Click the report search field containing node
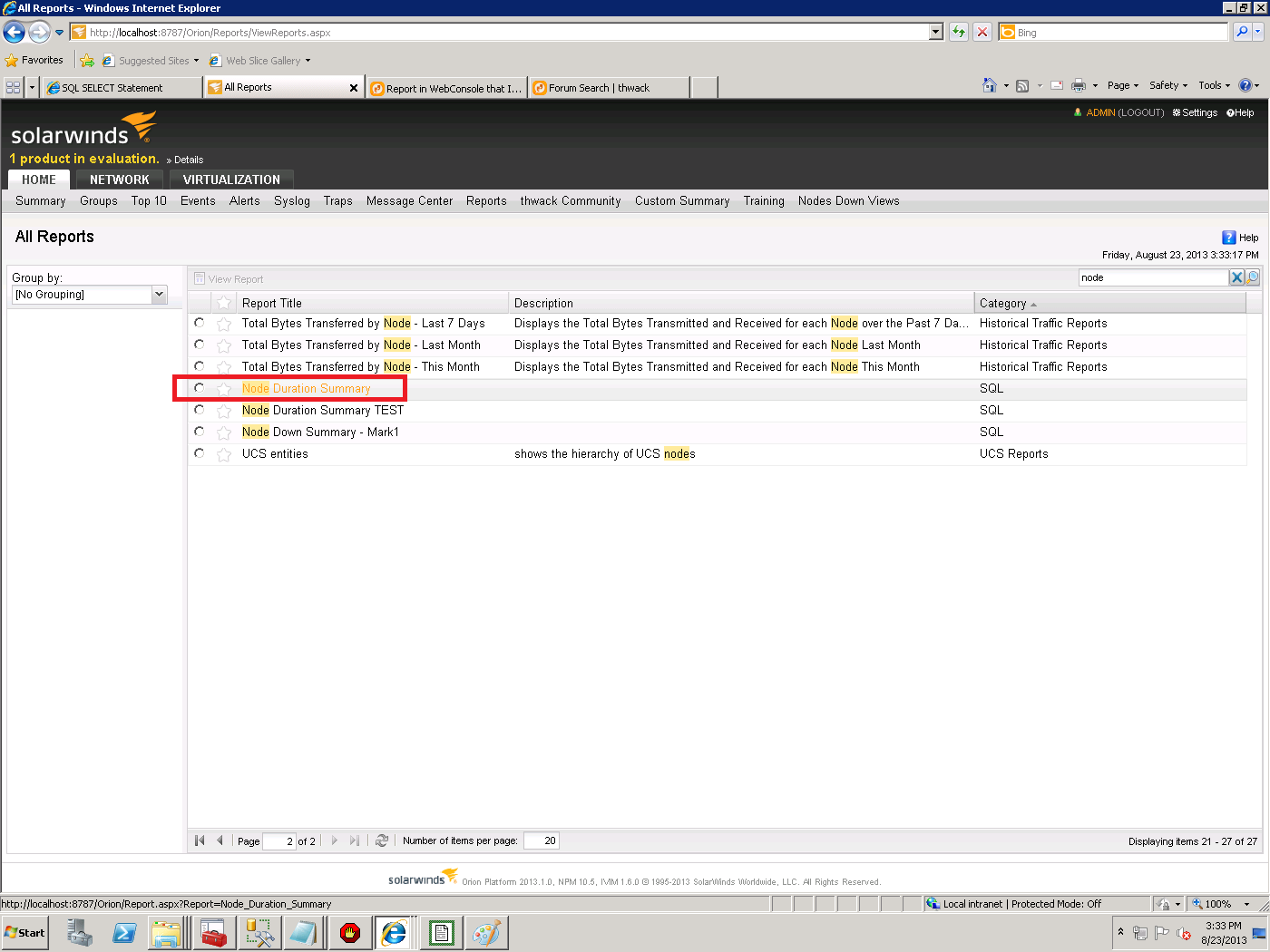Viewport: 1270px width, 952px height. point(1153,277)
